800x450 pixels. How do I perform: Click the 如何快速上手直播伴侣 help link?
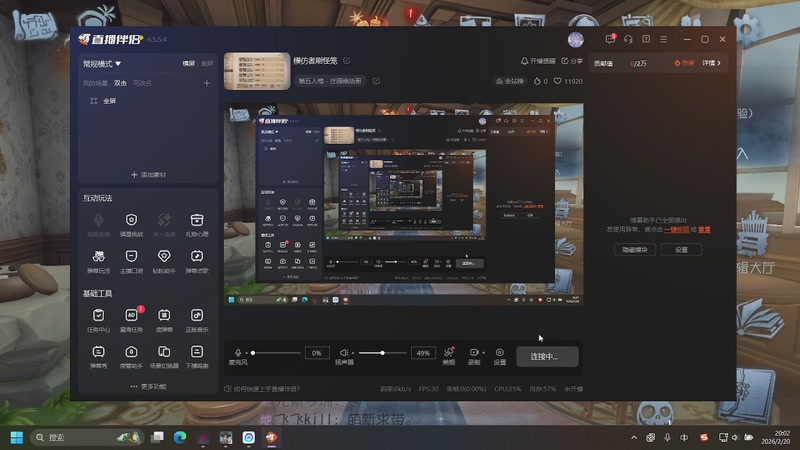(262, 389)
